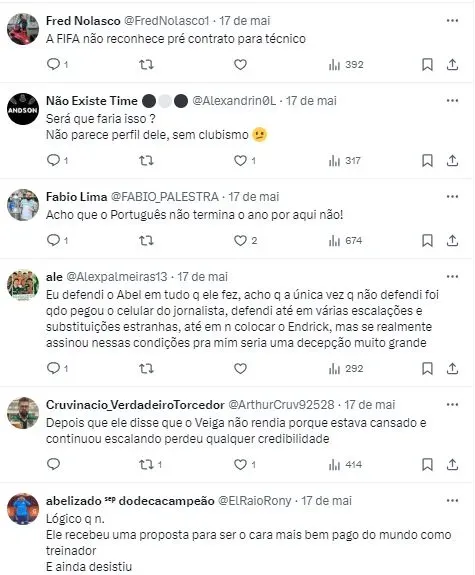
Task: Retweet the Não Existe Time post
Action: (x=146, y=161)
